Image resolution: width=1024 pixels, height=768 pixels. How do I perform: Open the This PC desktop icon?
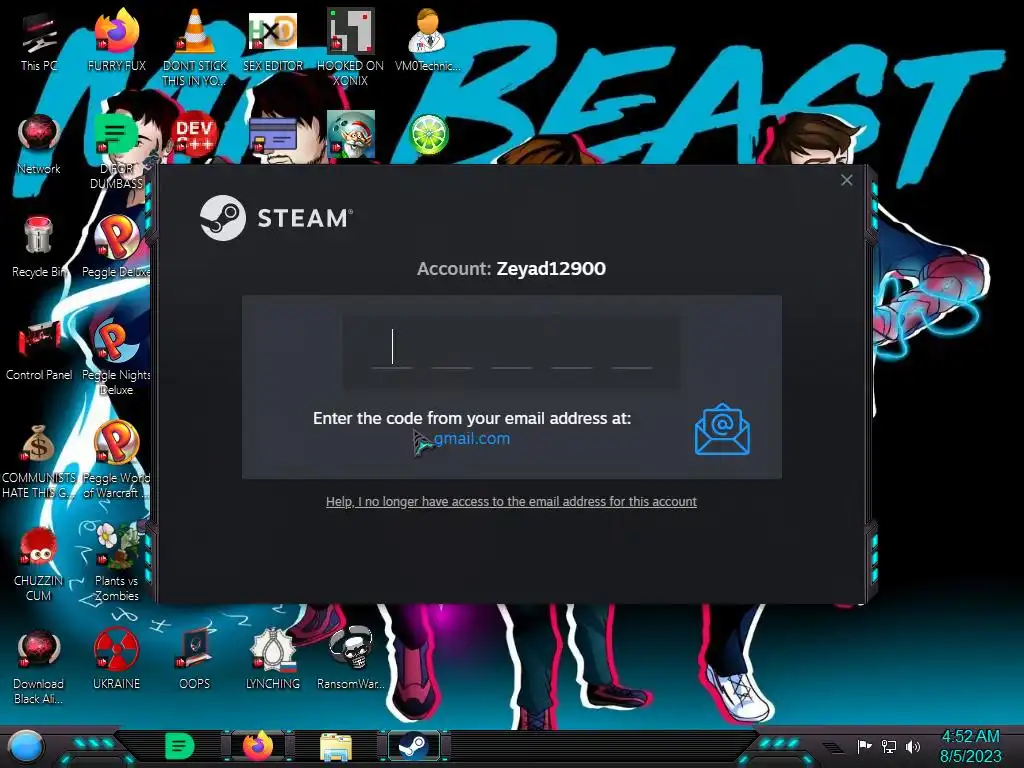tap(38, 39)
